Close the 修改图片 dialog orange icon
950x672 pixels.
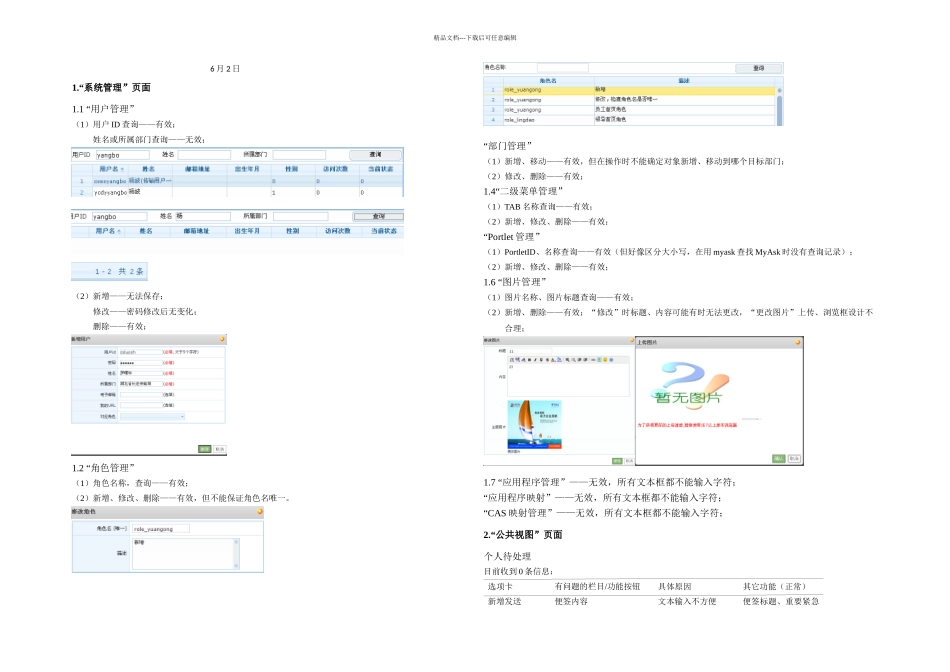pos(632,341)
